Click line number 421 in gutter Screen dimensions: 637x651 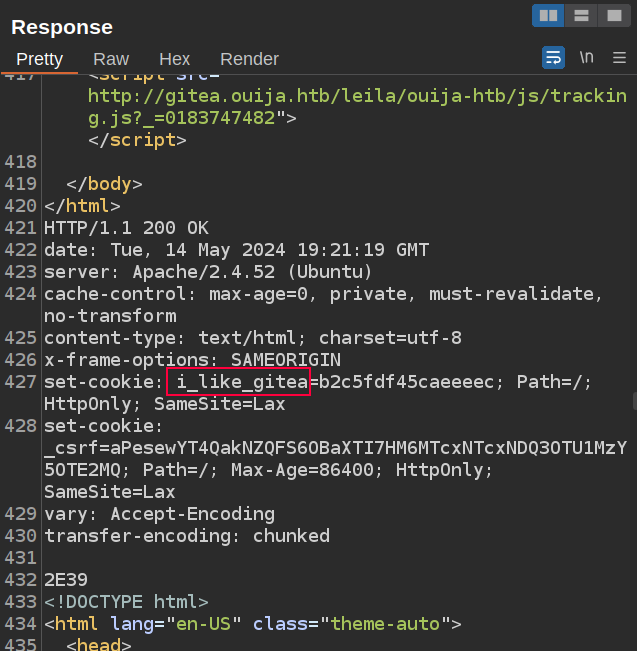[x=20, y=228]
